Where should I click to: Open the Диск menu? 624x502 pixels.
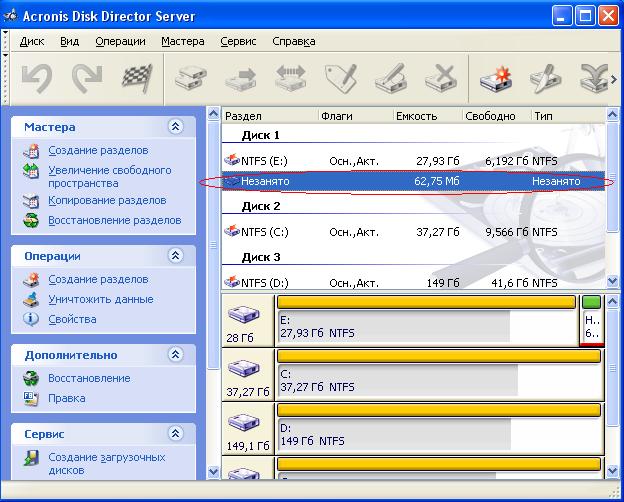pos(31,41)
